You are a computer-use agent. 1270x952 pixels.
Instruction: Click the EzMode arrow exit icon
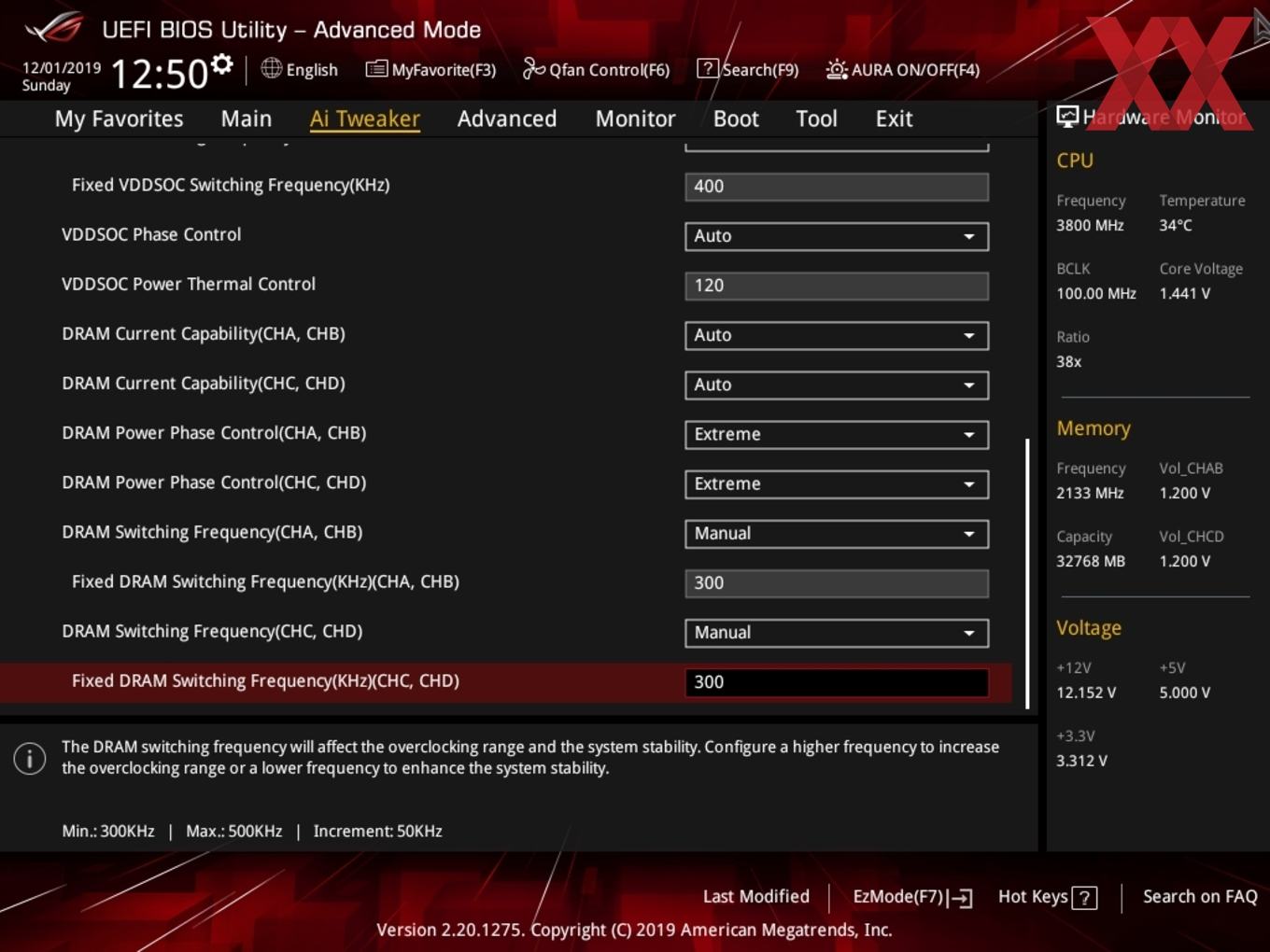coord(960,898)
